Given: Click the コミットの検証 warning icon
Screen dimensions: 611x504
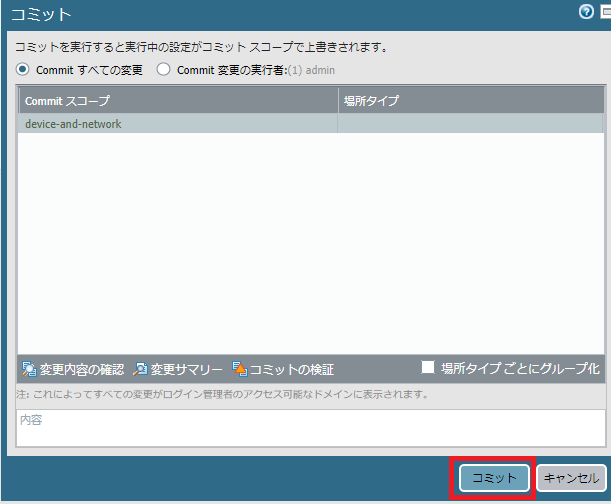Looking at the screenshot, I should pos(240,369).
